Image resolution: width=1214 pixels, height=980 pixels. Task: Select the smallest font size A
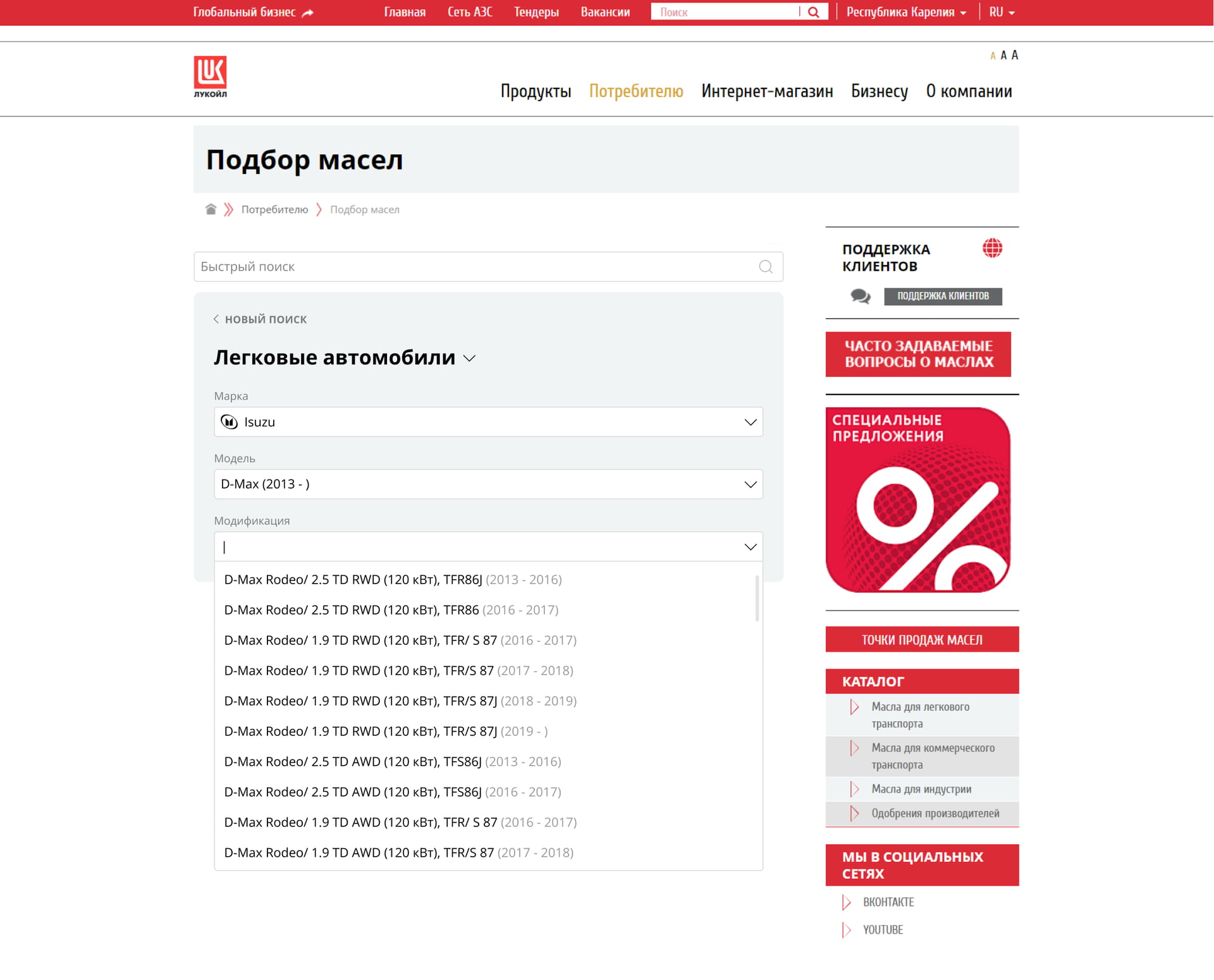point(993,56)
